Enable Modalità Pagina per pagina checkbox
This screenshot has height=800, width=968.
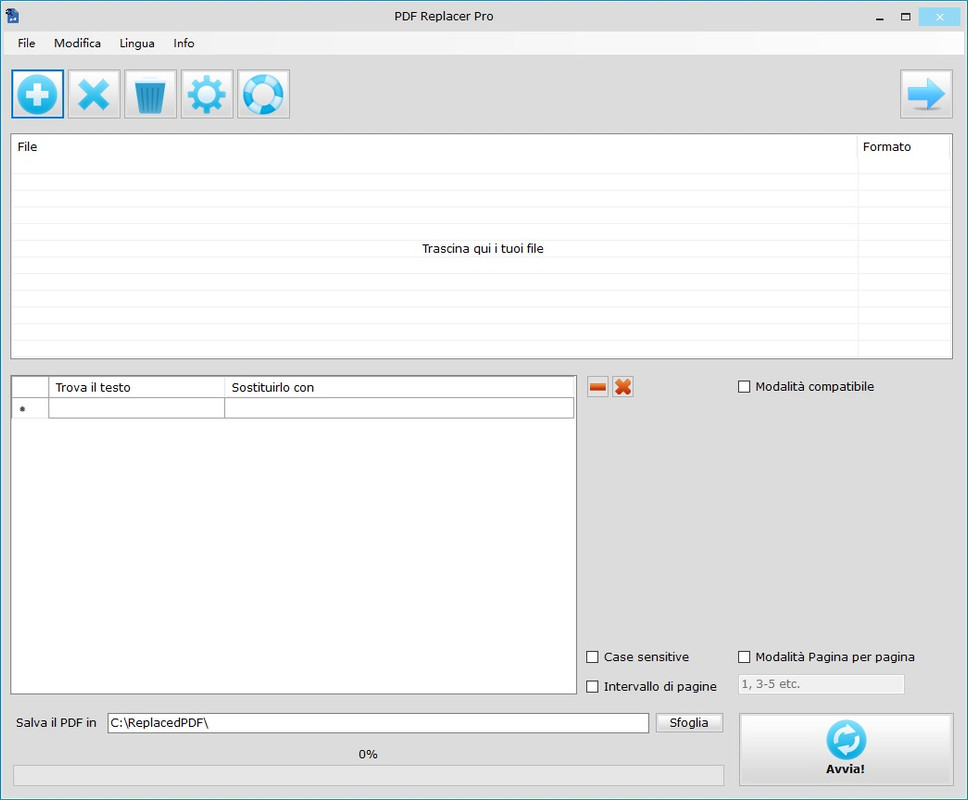744,657
